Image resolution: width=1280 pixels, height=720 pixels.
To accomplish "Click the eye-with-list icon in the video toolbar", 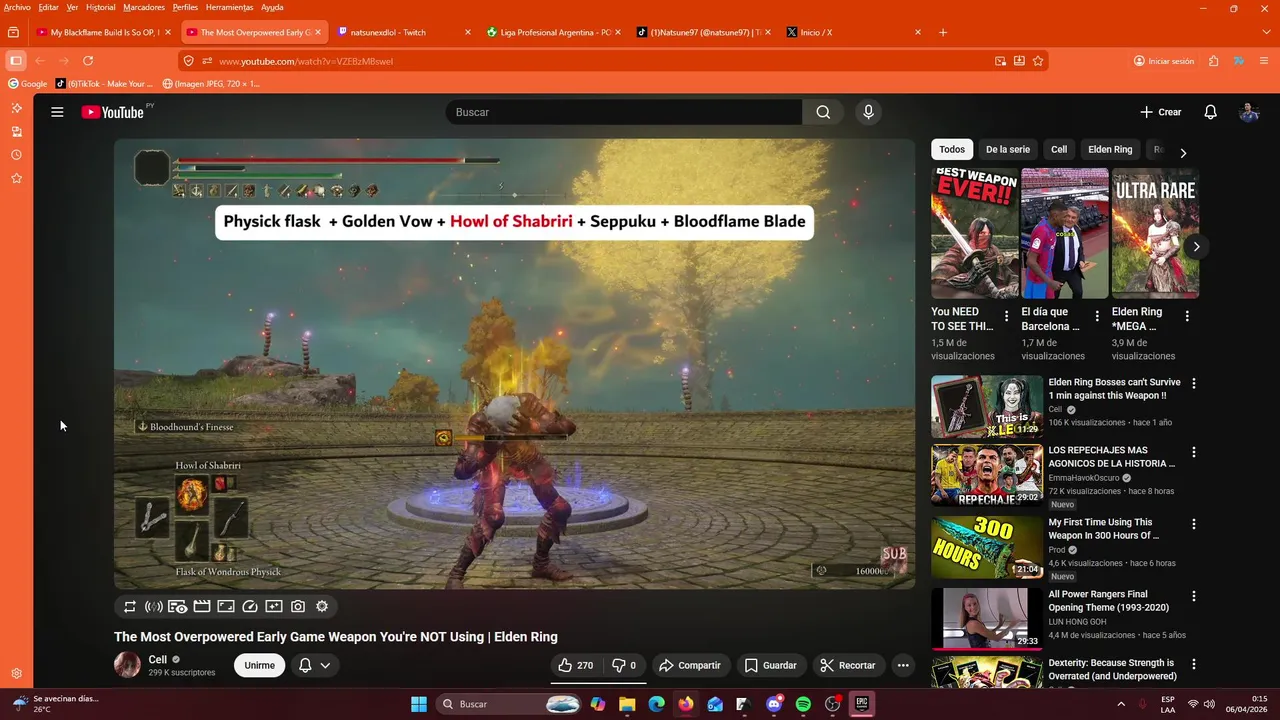I will (178, 606).
